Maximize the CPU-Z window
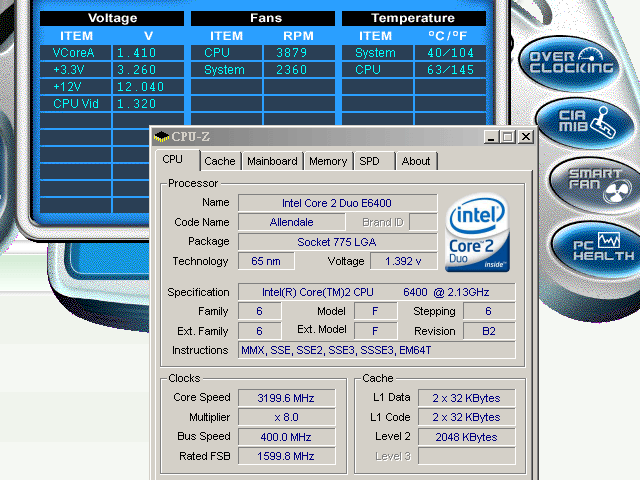The width and height of the screenshot is (640, 480). (508, 137)
